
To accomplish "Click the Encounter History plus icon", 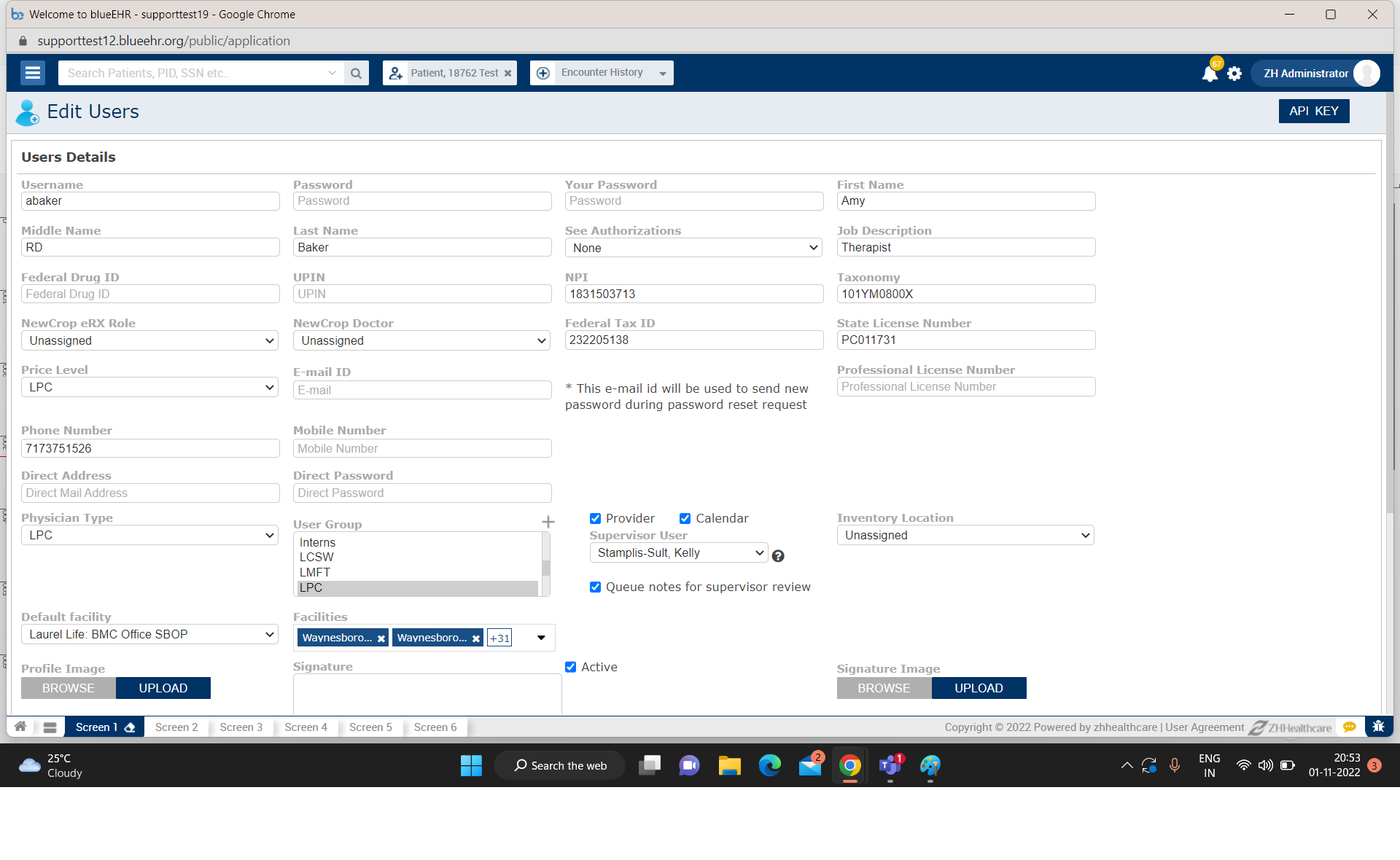I will pyautogui.click(x=542, y=72).
